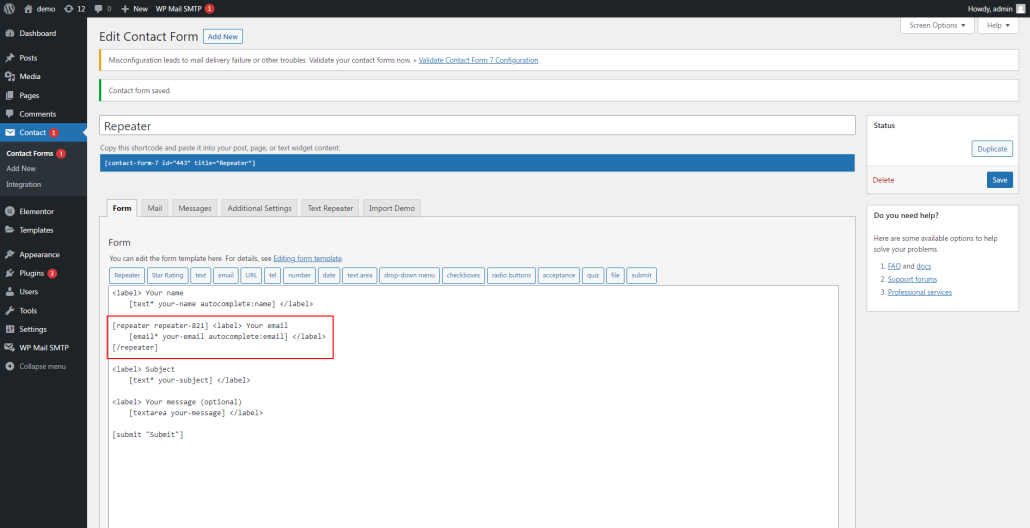Click the red Delete link
Viewport: 1030px width, 528px height.
[x=884, y=180]
